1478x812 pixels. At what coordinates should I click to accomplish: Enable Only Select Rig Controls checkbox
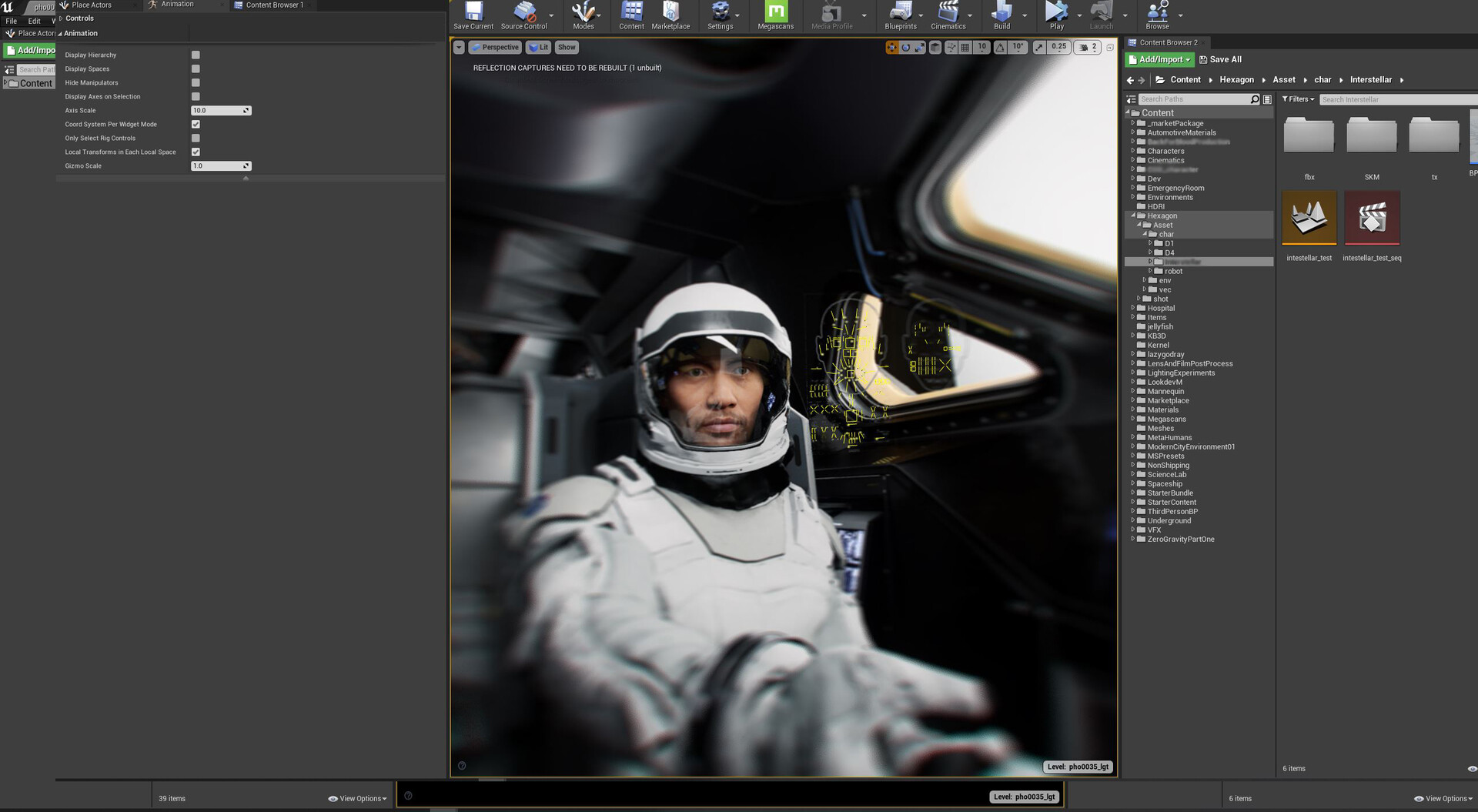coord(196,138)
